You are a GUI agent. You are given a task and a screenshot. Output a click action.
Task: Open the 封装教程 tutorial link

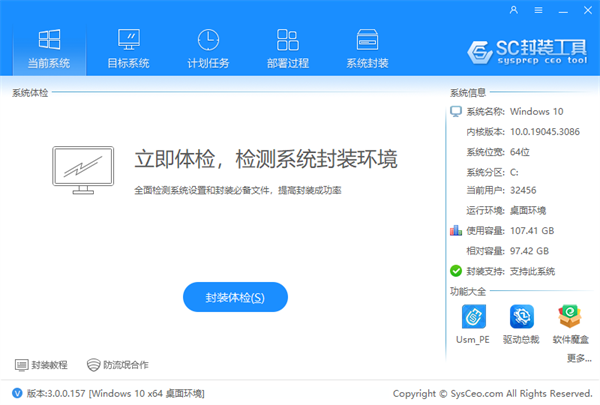[x=42, y=364]
